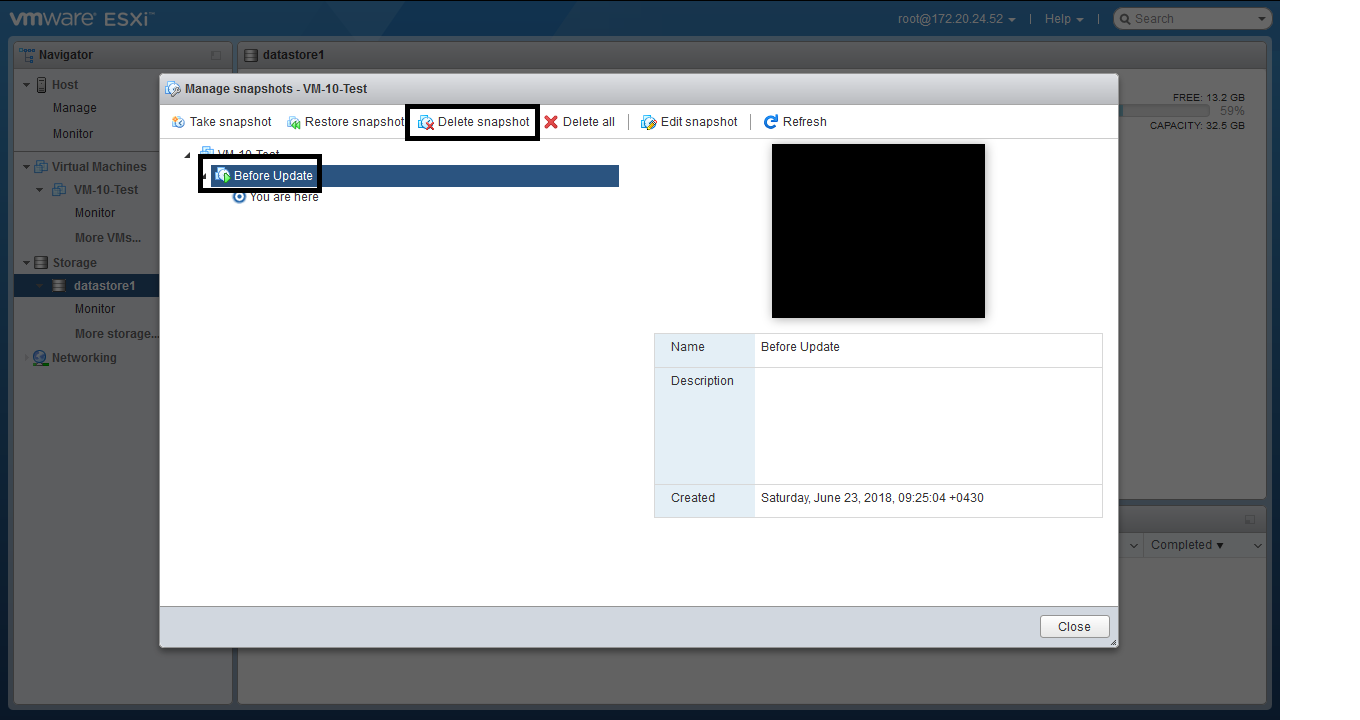
Task: Click the Edit snapshot pencil icon
Action: click(648, 122)
